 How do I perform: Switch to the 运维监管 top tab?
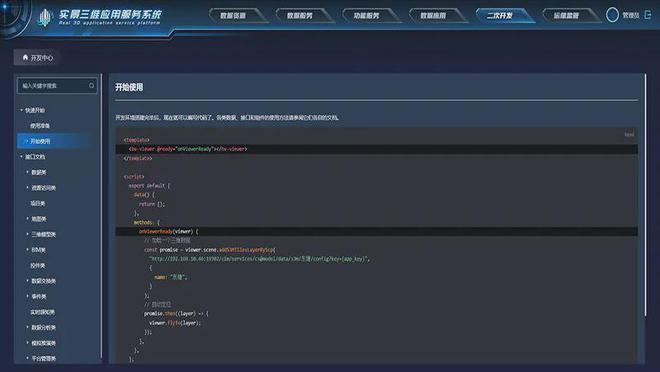[567, 16]
